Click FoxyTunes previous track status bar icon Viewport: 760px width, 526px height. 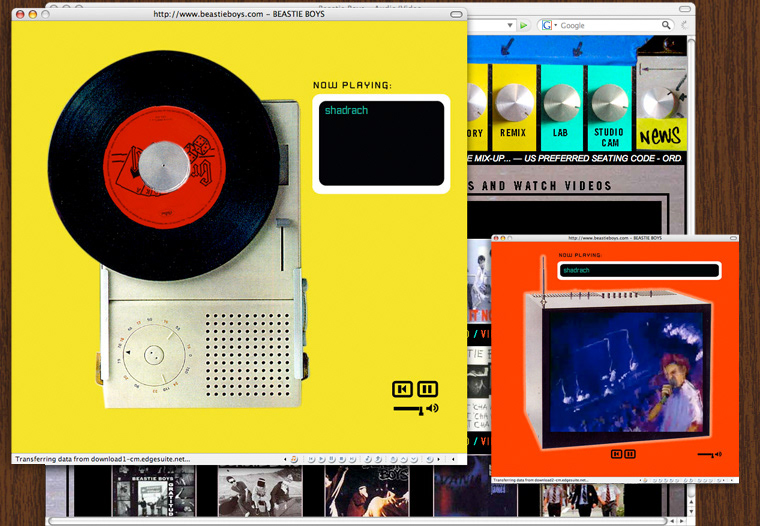311,459
